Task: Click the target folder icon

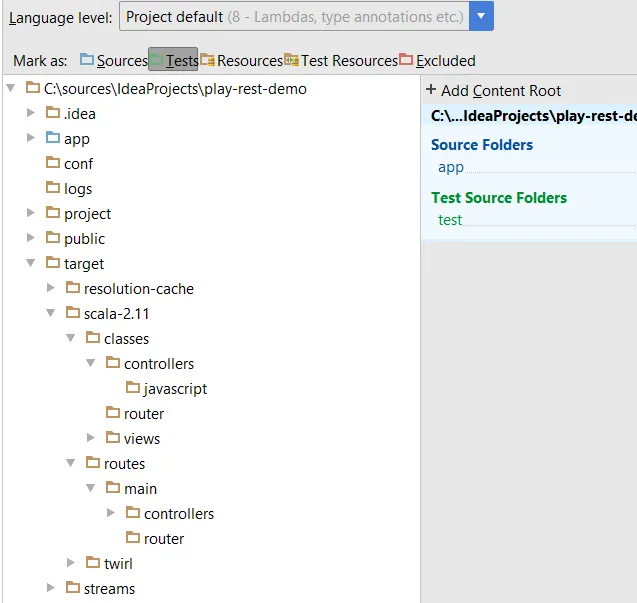Action: (53, 262)
